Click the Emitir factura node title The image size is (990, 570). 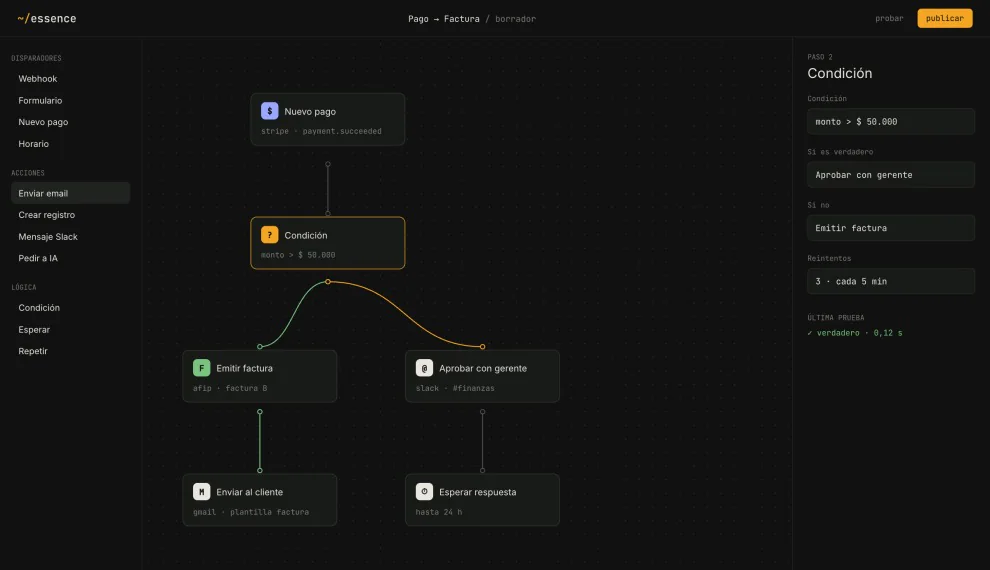244,368
